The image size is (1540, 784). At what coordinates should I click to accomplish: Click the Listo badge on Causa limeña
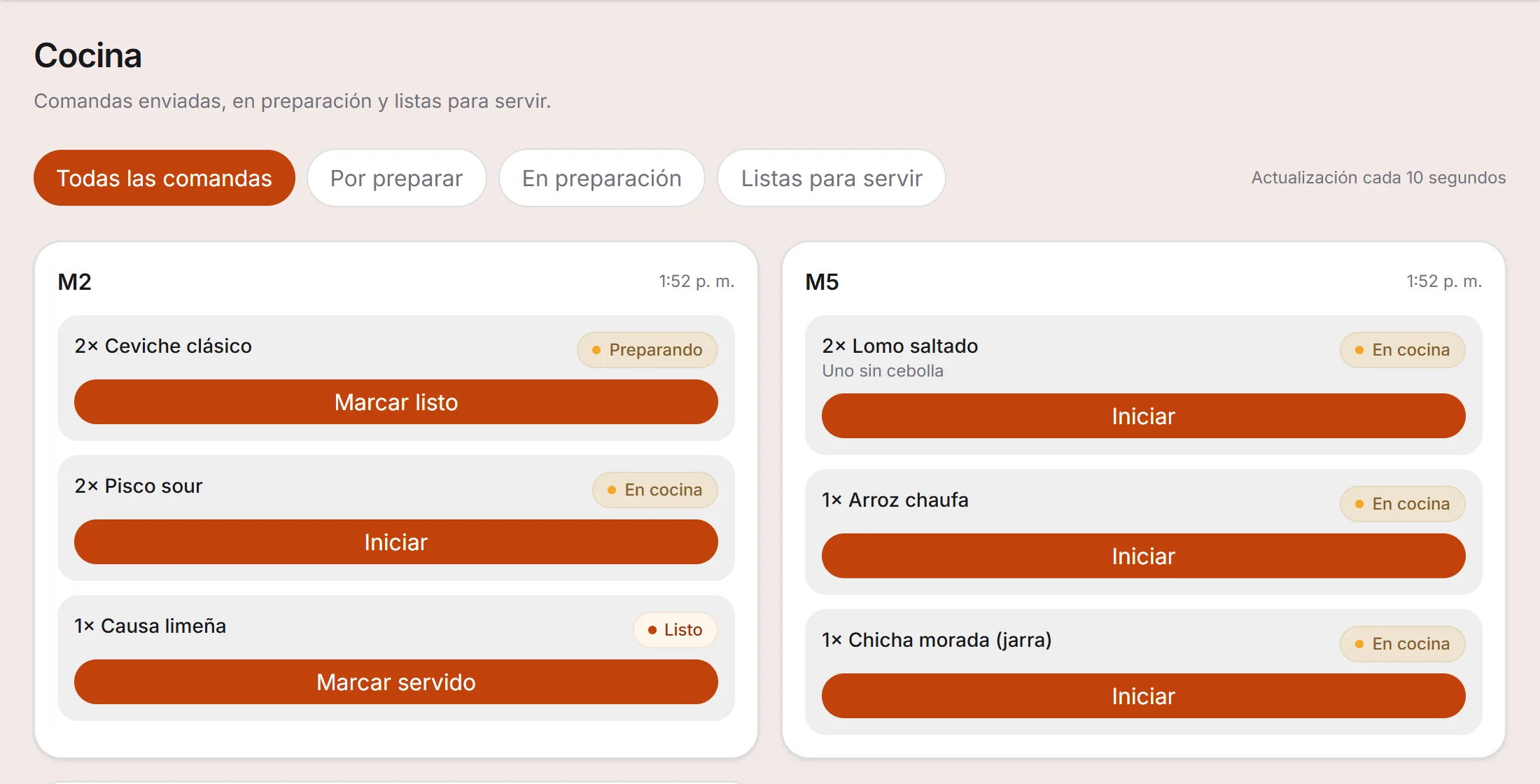[x=675, y=629]
